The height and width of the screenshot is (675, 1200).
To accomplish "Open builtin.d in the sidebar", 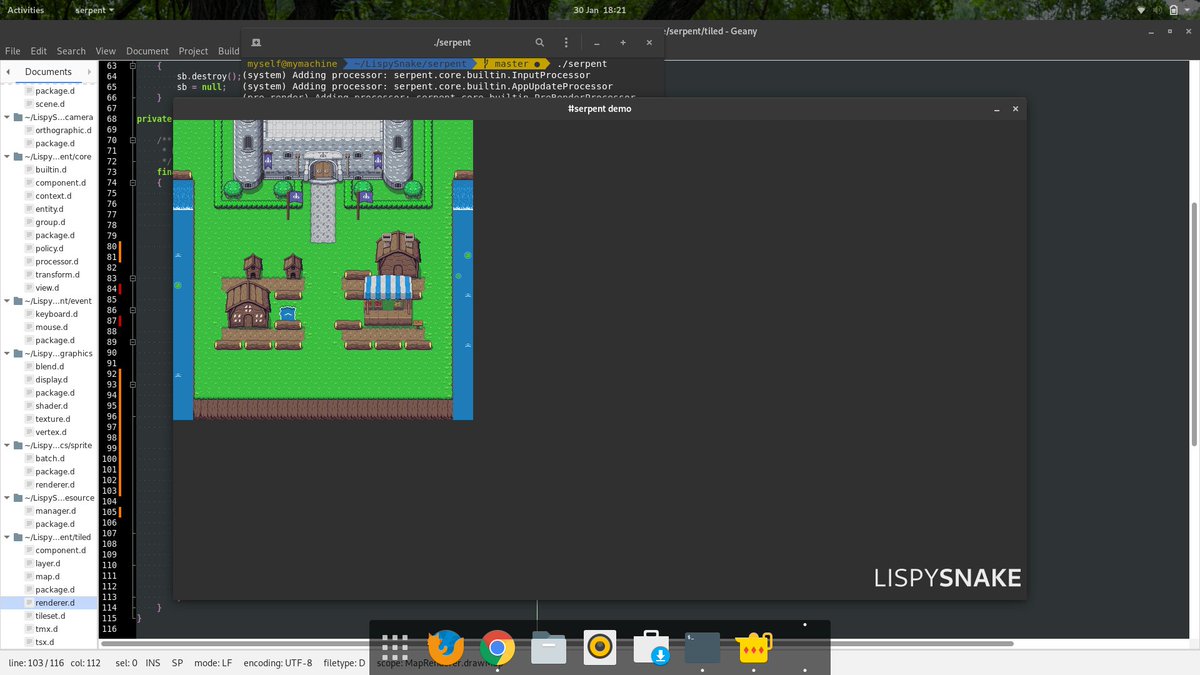I will point(50,170).
